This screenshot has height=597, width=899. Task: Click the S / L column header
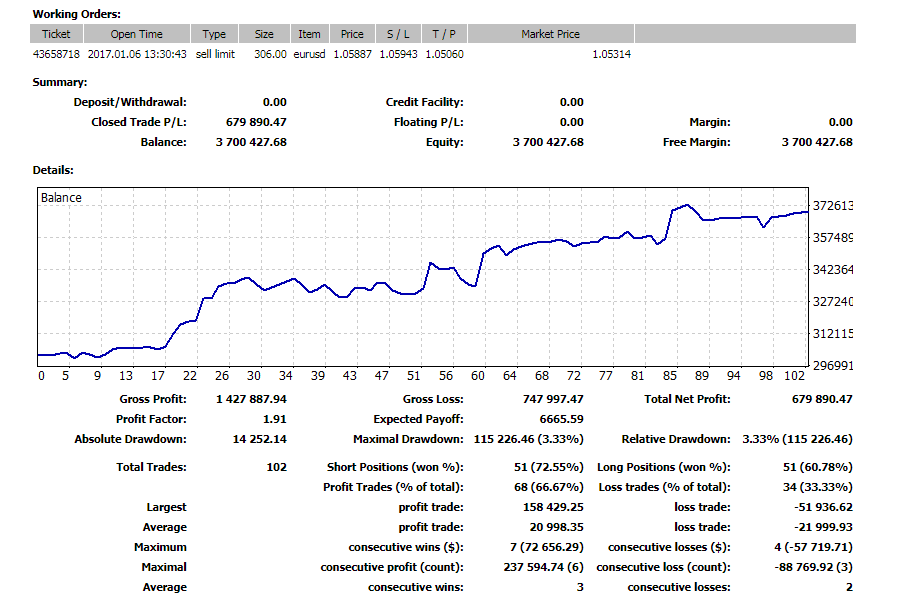coord(398,34)
